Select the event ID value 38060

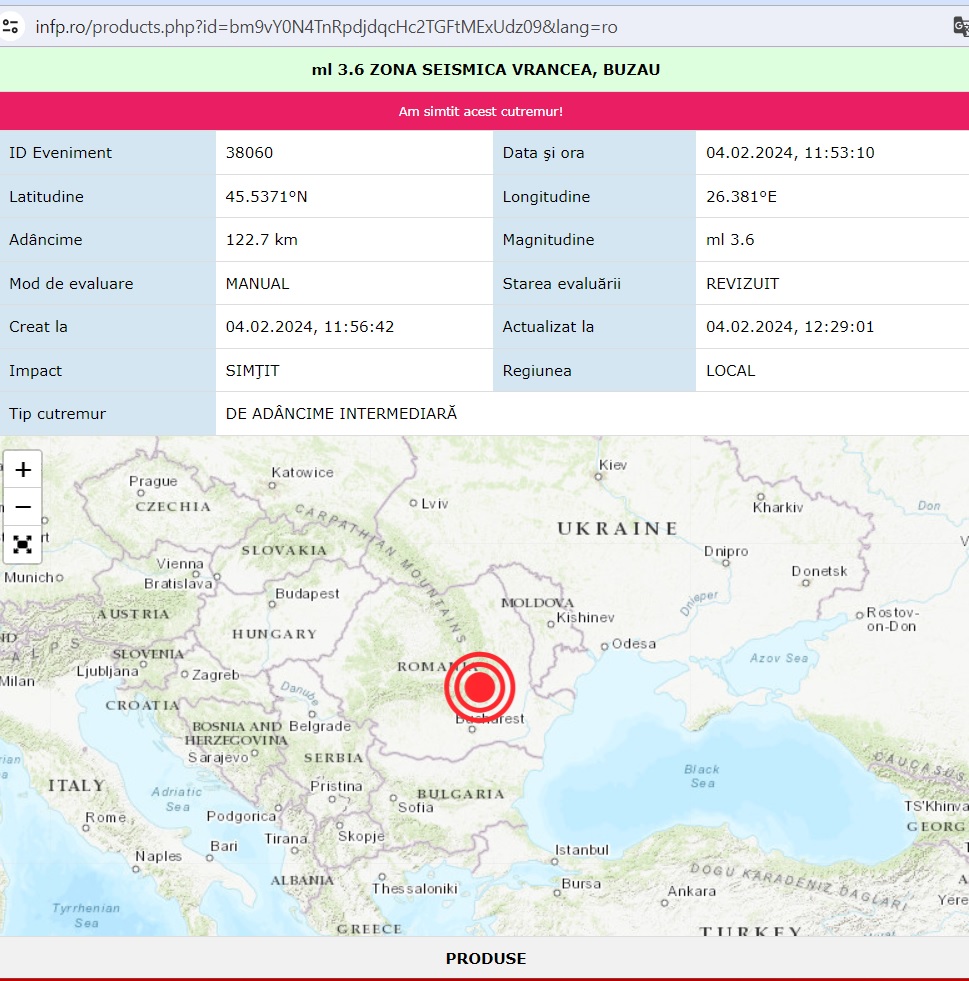[x=249, y=153]
